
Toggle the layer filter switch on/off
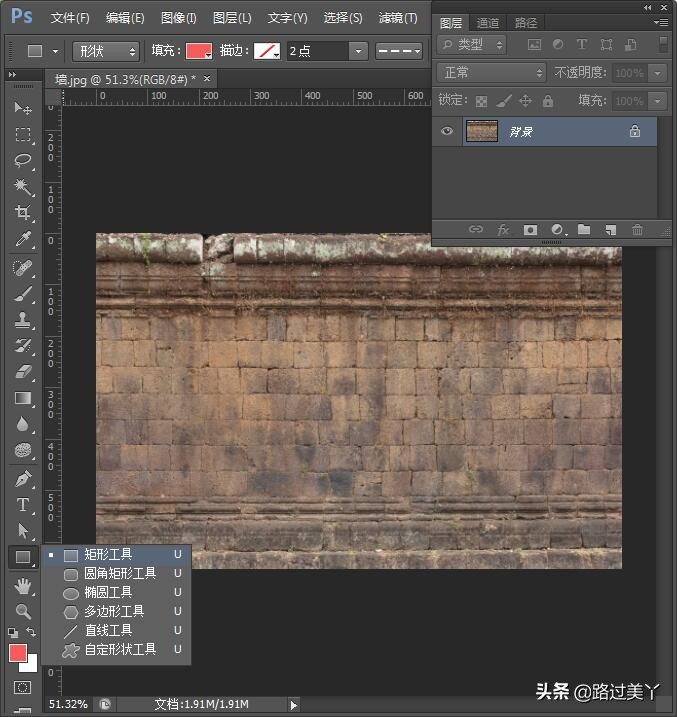point(655,44)
